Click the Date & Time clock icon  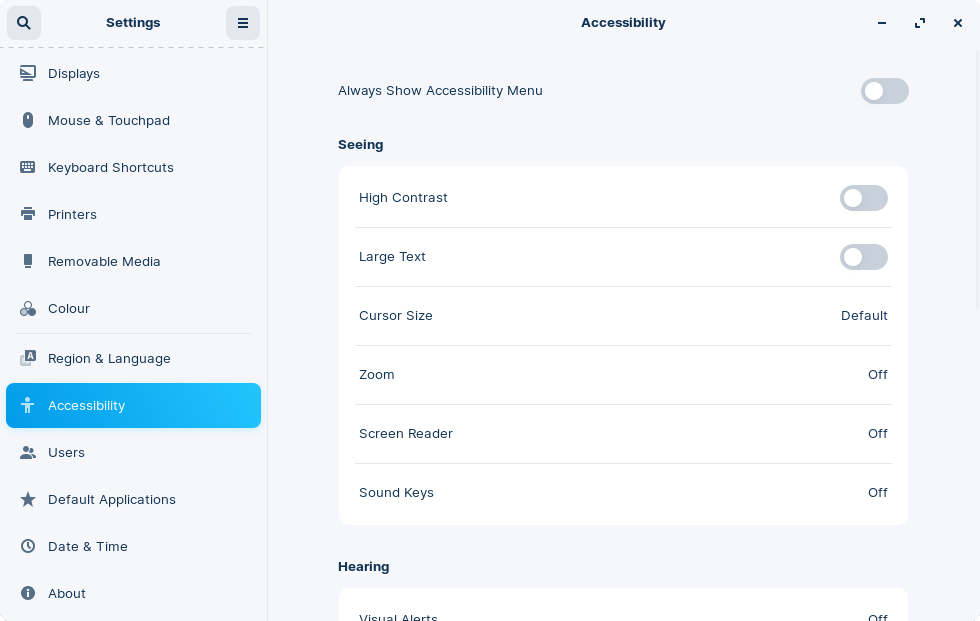(29, 546)
